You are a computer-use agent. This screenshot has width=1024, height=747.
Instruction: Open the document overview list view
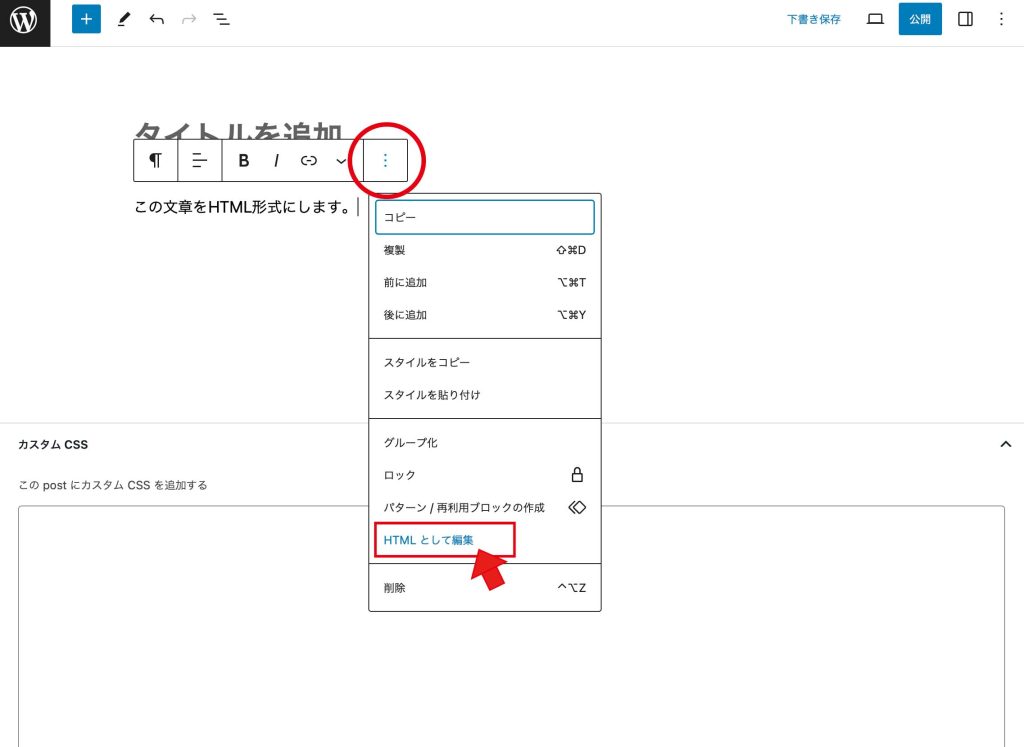coord(221,19)
